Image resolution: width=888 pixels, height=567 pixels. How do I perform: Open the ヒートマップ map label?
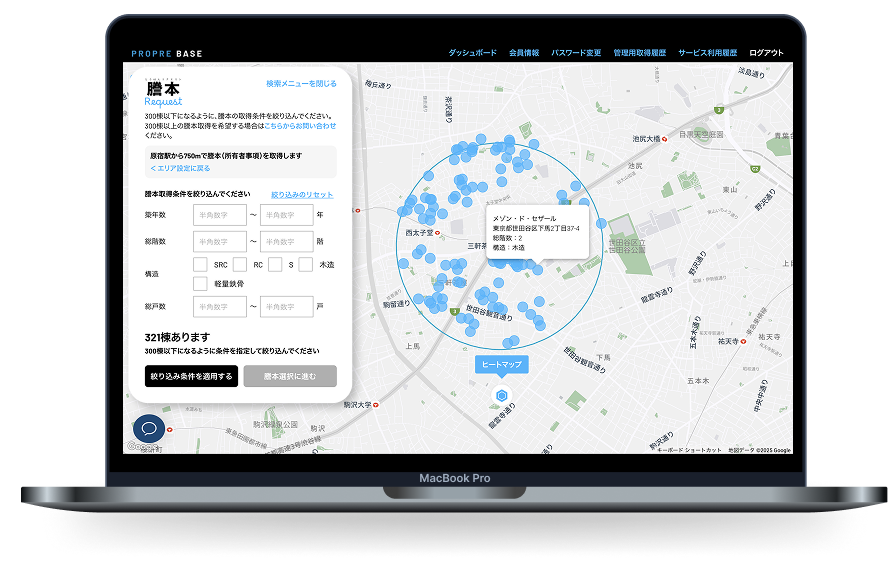pos(502,365)
